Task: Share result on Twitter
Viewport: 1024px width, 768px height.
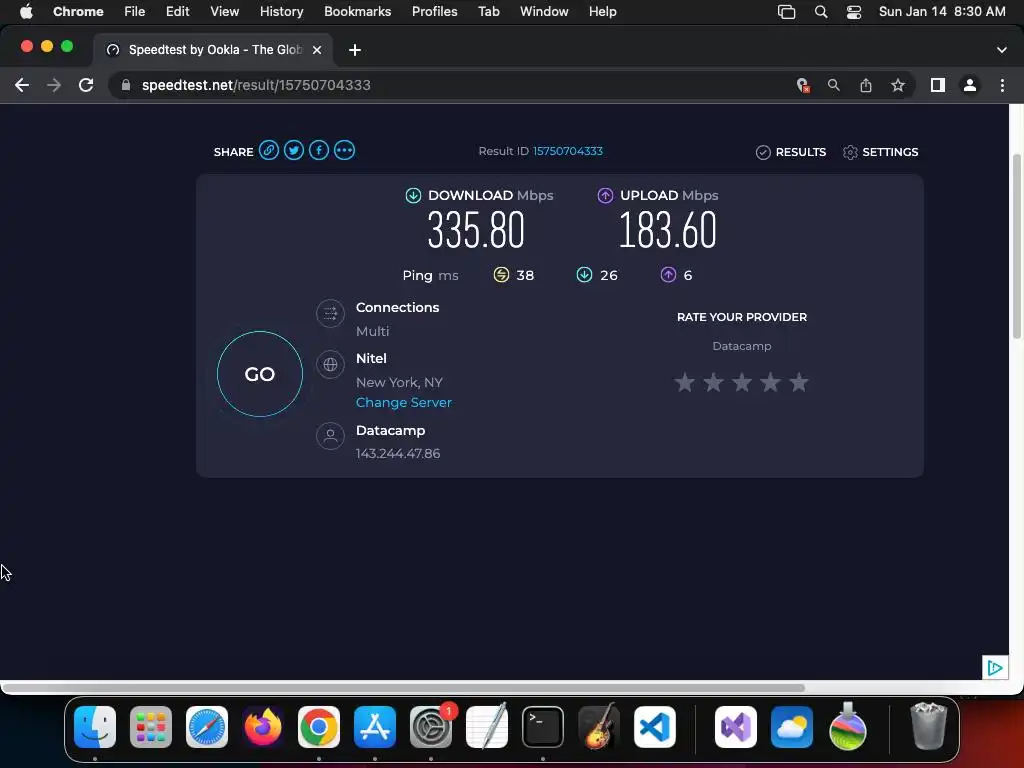Action: coord(294,150)
